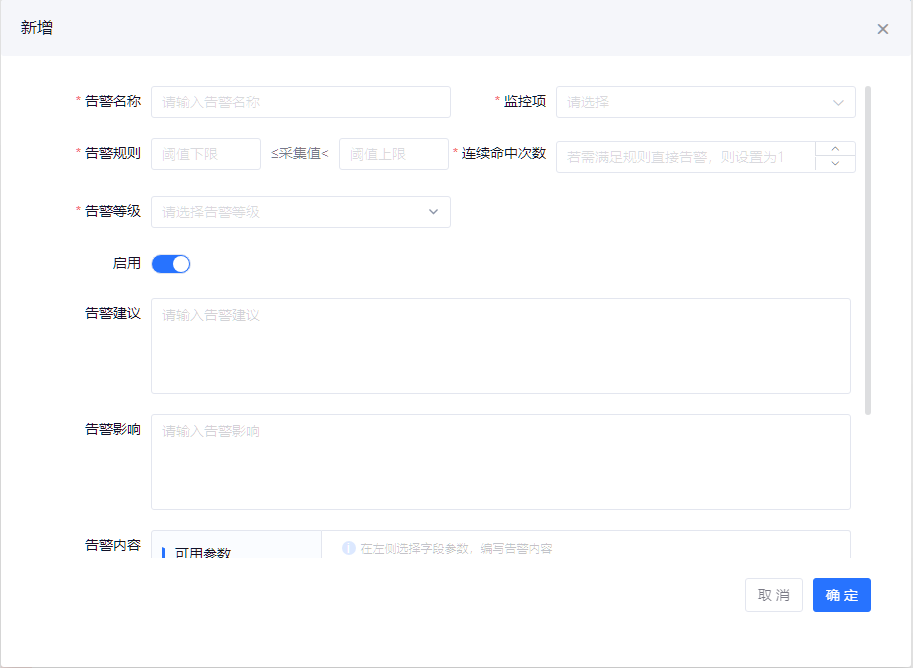Click the chevron arrow in 监控项 field
The image size is (913, 668).
coord(838,102)
